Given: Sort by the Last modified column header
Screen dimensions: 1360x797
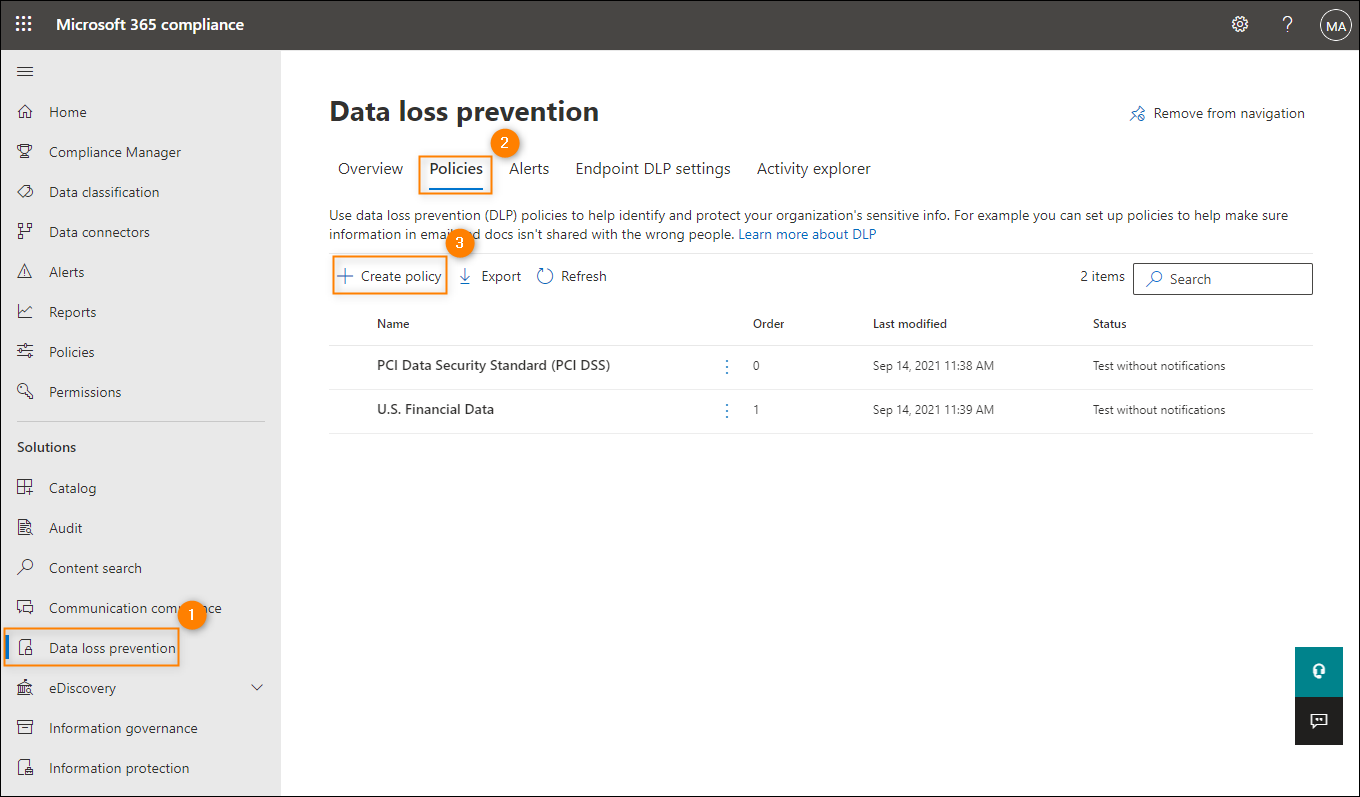Looking at the screenshot, I should (910, 324).
